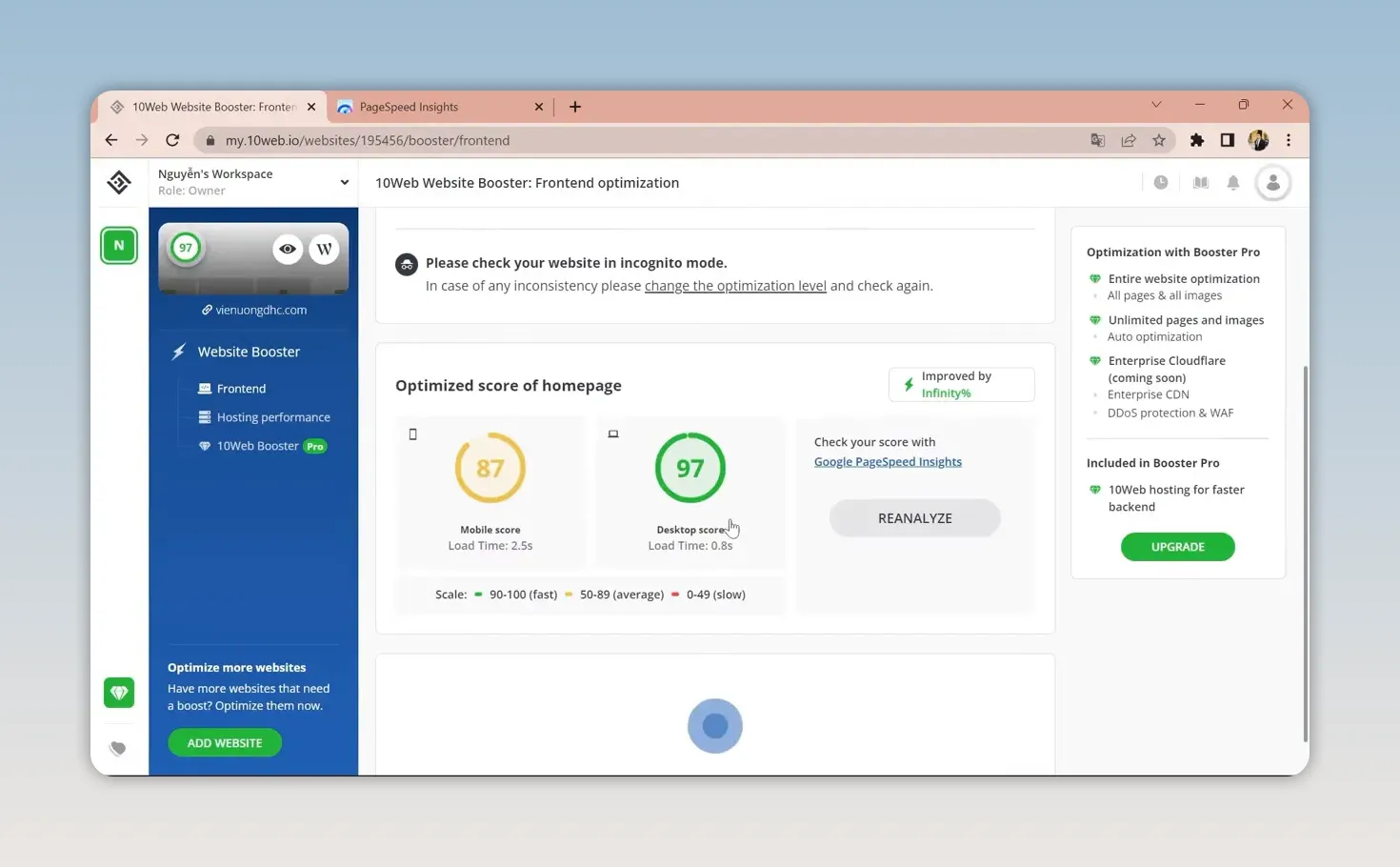Expand the Nguyễn's Workspace dropdown
1400x867 pixels.
click(x=344, y=182)
